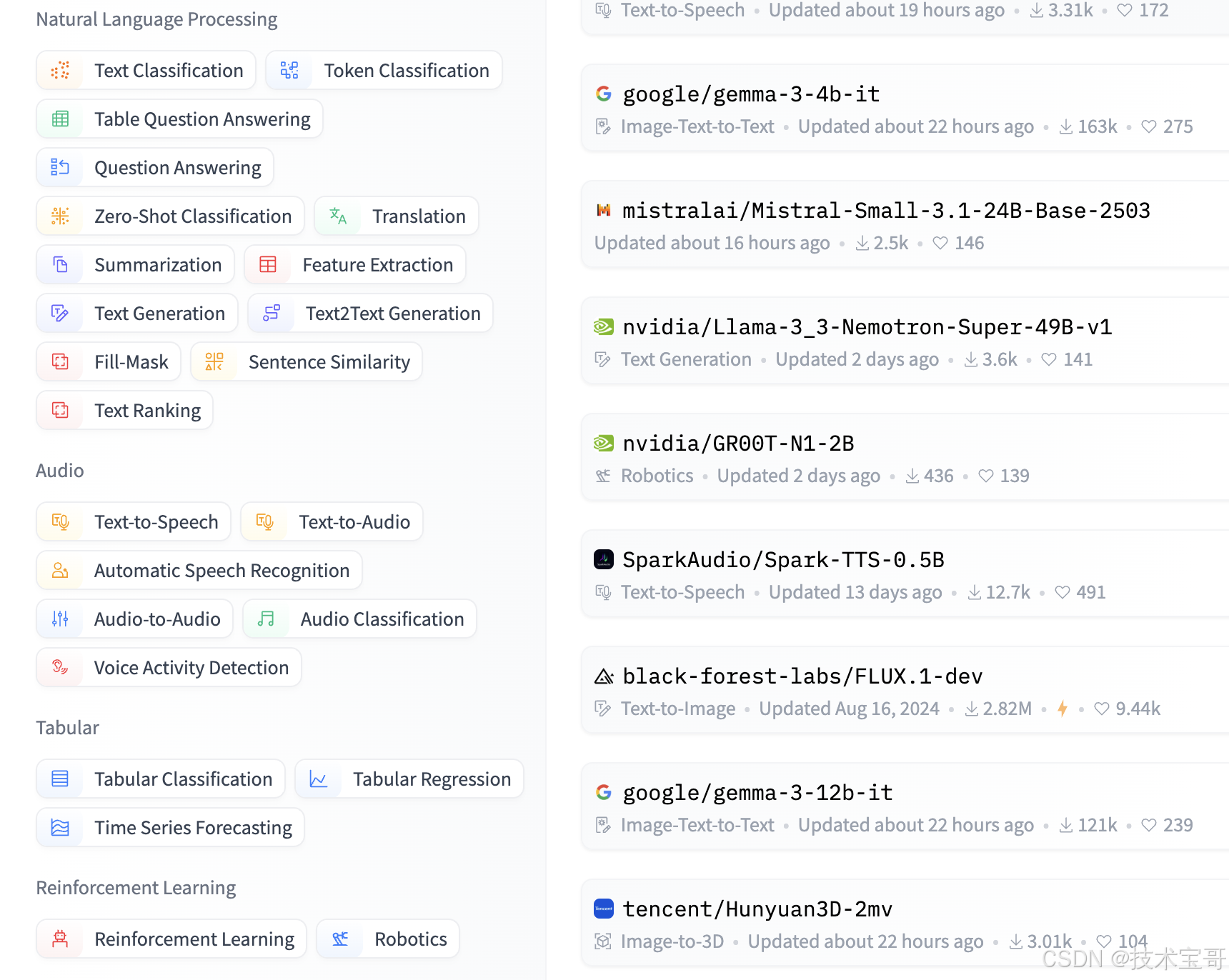
Task: Click the lightning bolt icon on FLUX.1-dev
Action: pos(1063,709)
